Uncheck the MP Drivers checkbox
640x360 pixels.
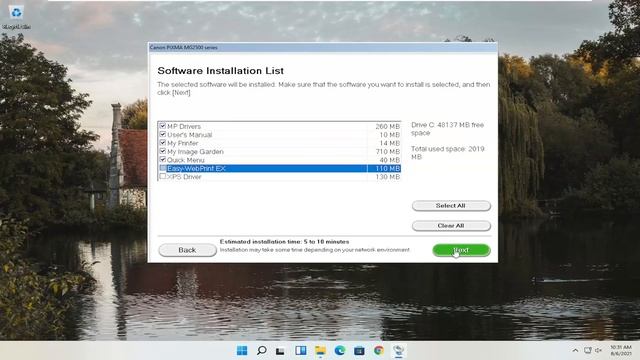pyautogui.click(x=162, y=126)
